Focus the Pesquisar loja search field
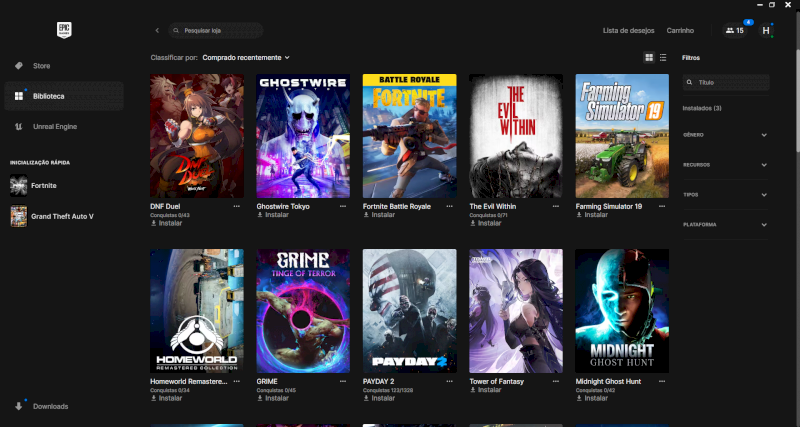This screenshot has height=427, width=800. click(x=216, y=31)
